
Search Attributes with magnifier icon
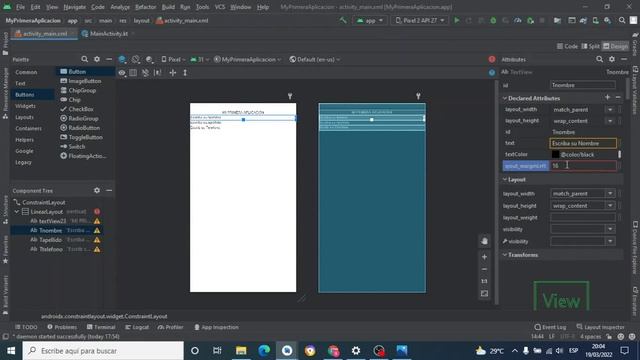[599, 59]
